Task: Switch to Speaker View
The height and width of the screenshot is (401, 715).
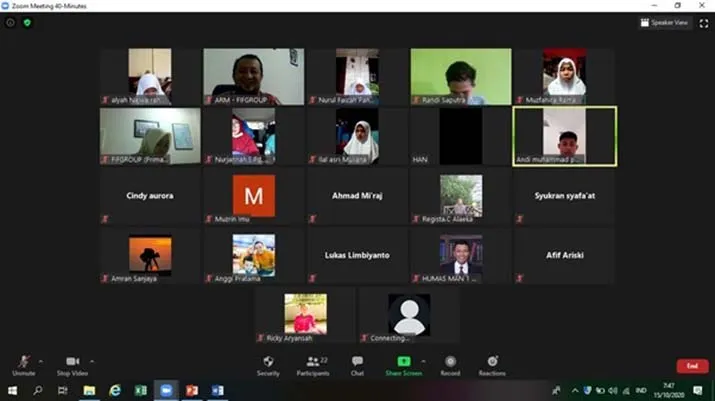Action: (665, 22)
